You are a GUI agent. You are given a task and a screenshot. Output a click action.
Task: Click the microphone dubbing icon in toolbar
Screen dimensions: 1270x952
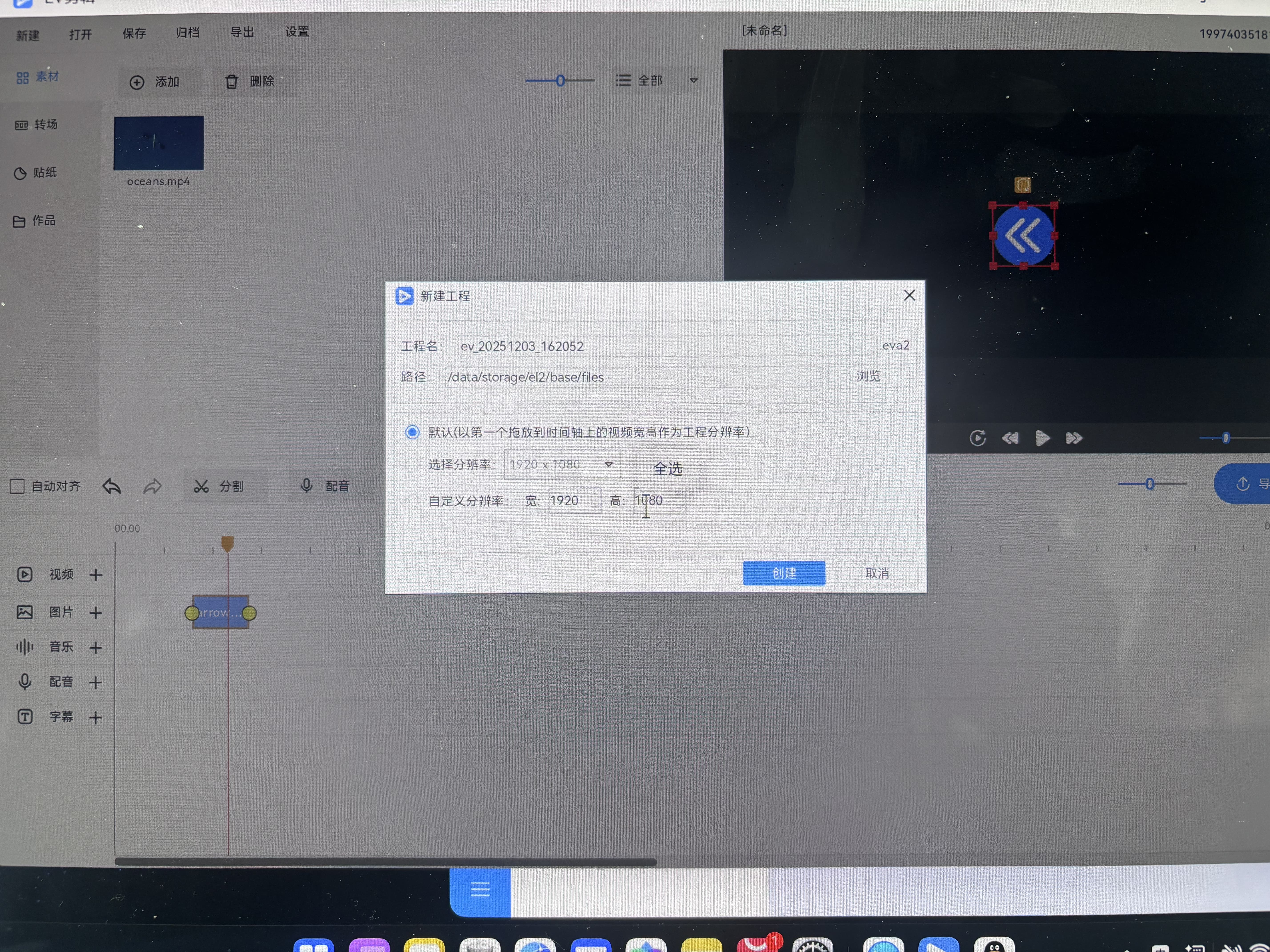click(307, 486)
